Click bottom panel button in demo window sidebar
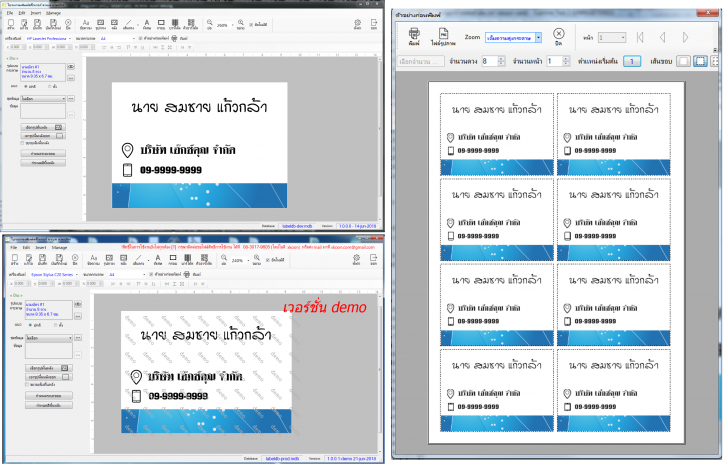Screen dimensions: 728x468 click(x=49, y=405)
